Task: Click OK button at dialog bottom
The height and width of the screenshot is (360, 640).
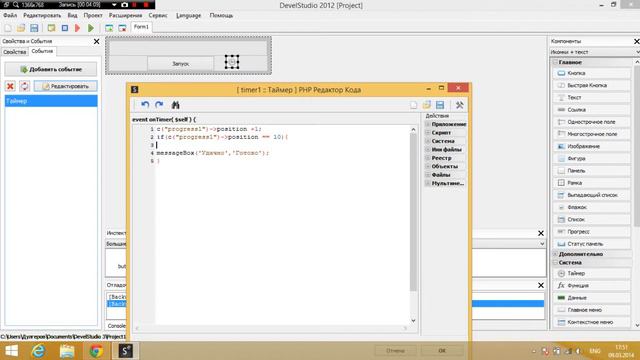Action: tap(442, 350)
